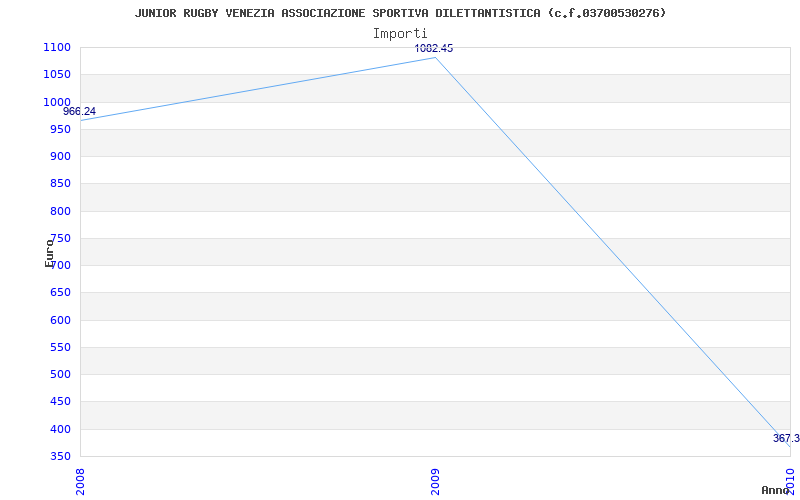Click the 1082.45 data point label

[x=434, y=48]
